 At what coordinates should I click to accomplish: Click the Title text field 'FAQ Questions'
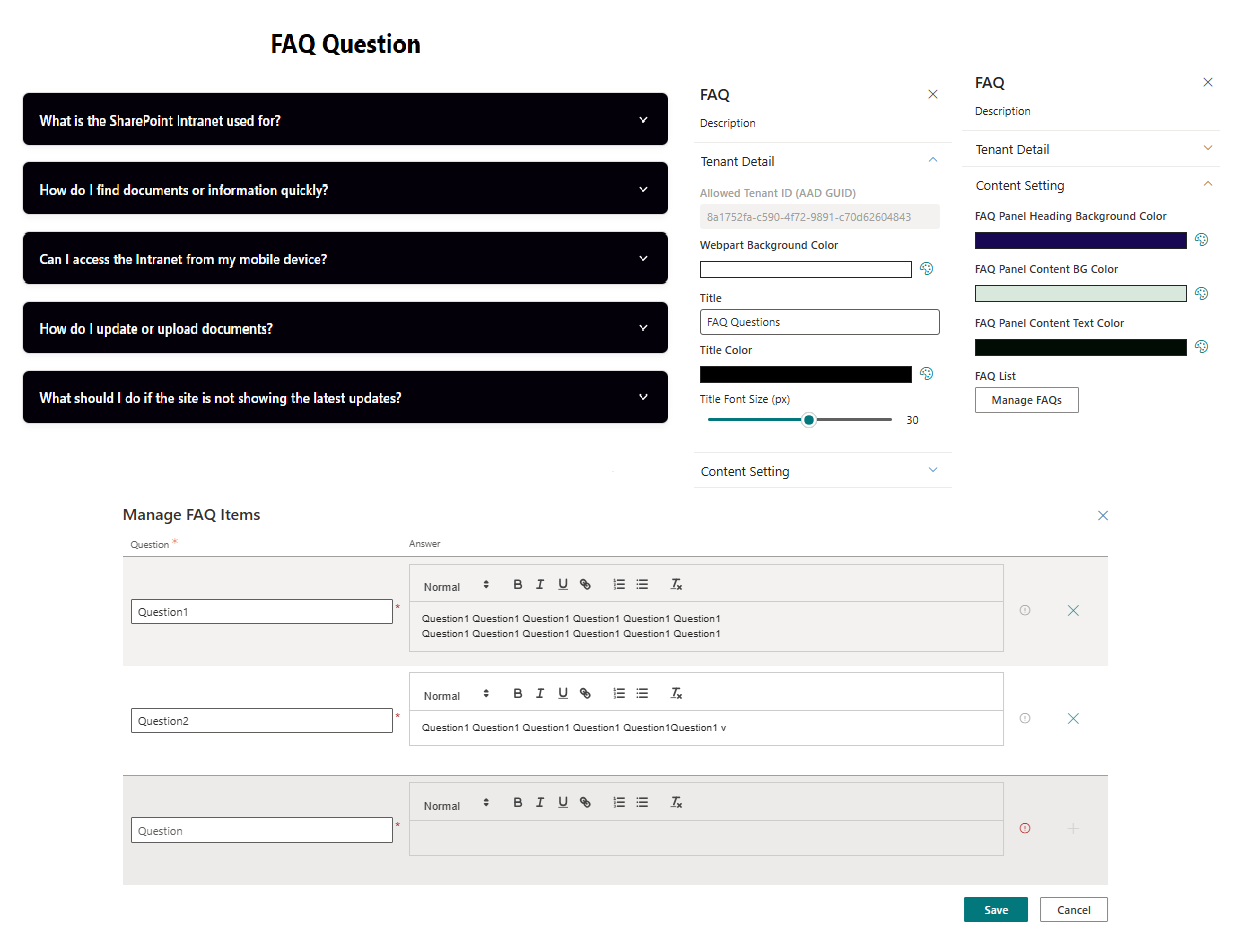(x=819, y=322)
